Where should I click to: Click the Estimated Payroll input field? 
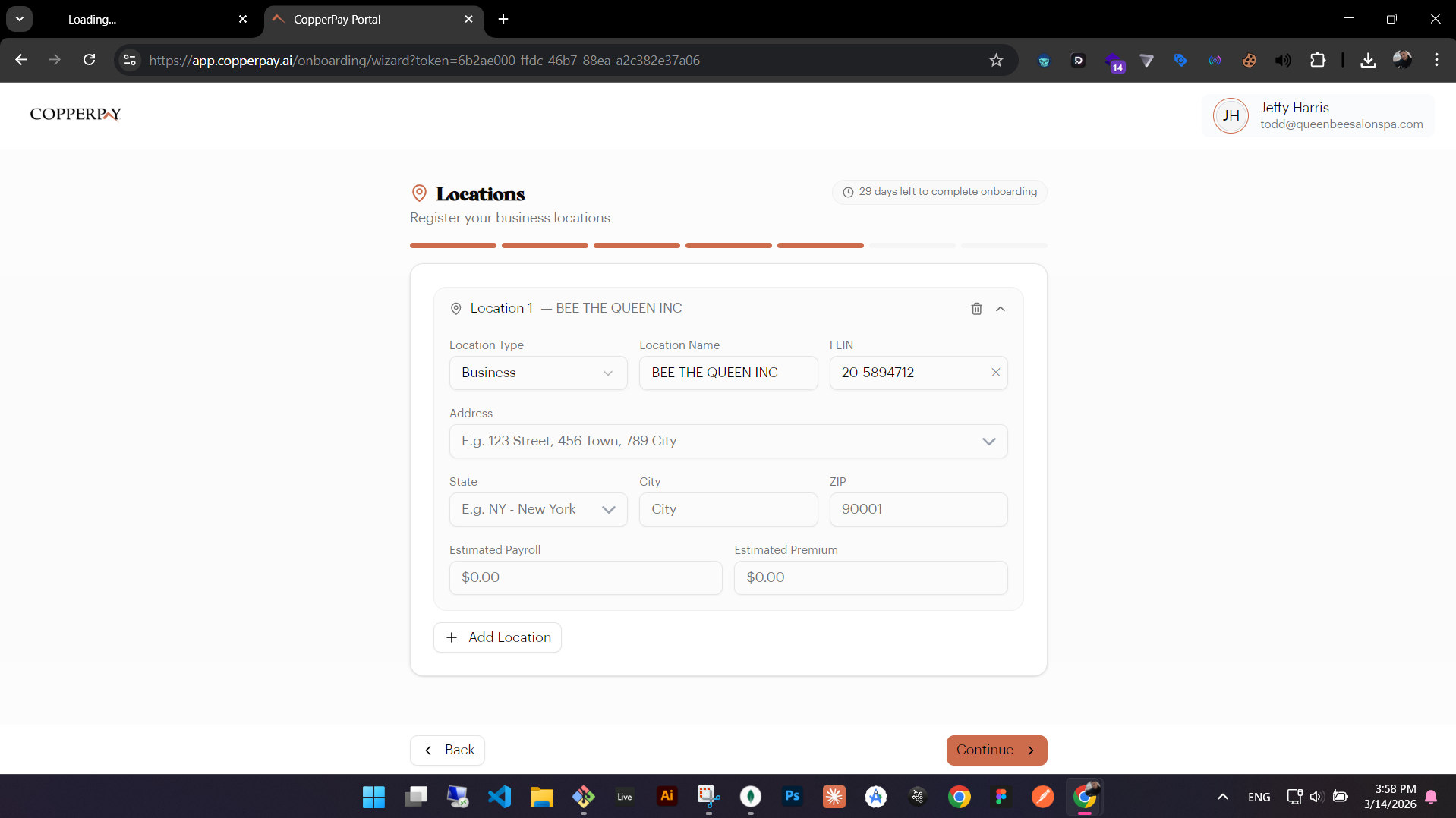(585, 577)
